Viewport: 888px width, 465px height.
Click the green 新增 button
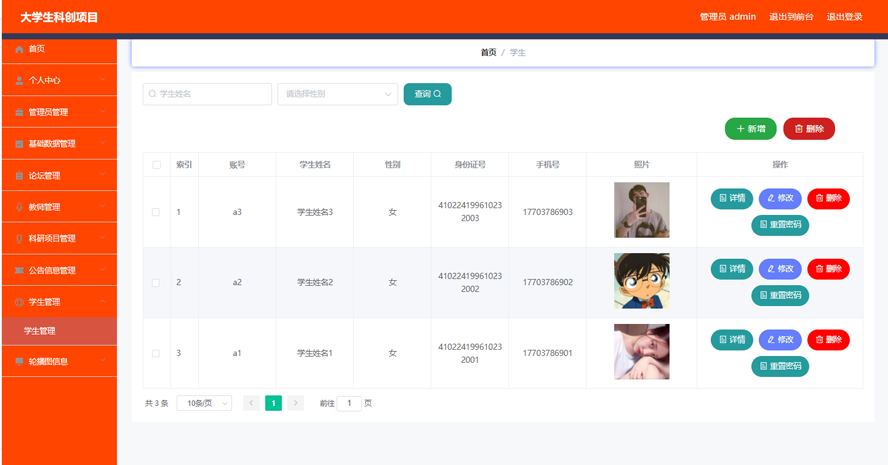pyautogui.click(x=750, y=129)
